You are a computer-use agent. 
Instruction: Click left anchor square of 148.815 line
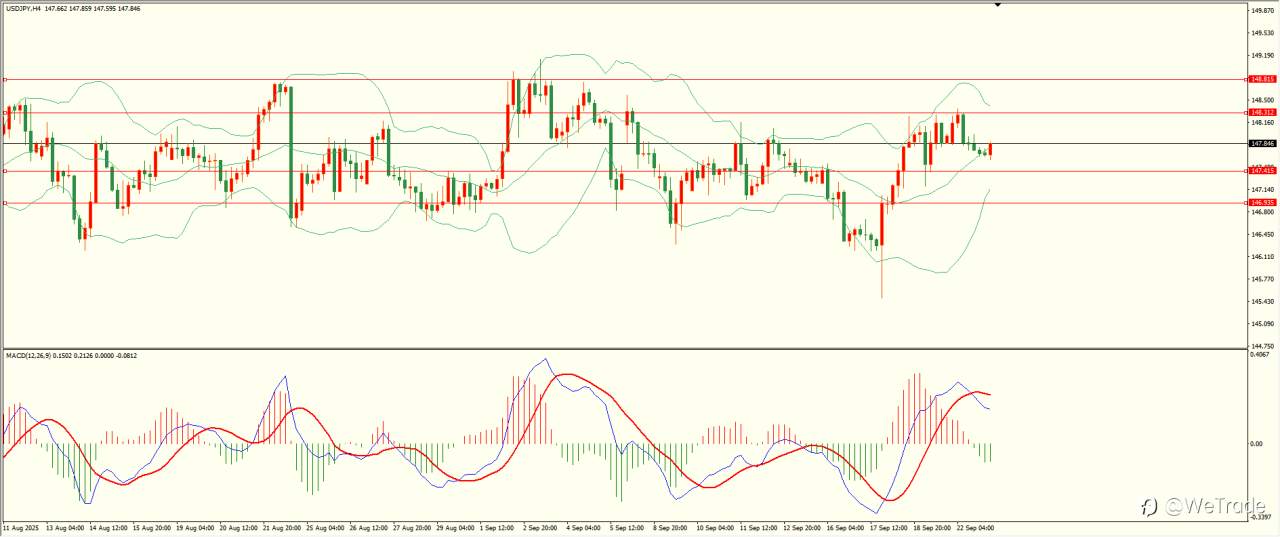(5, 79)
